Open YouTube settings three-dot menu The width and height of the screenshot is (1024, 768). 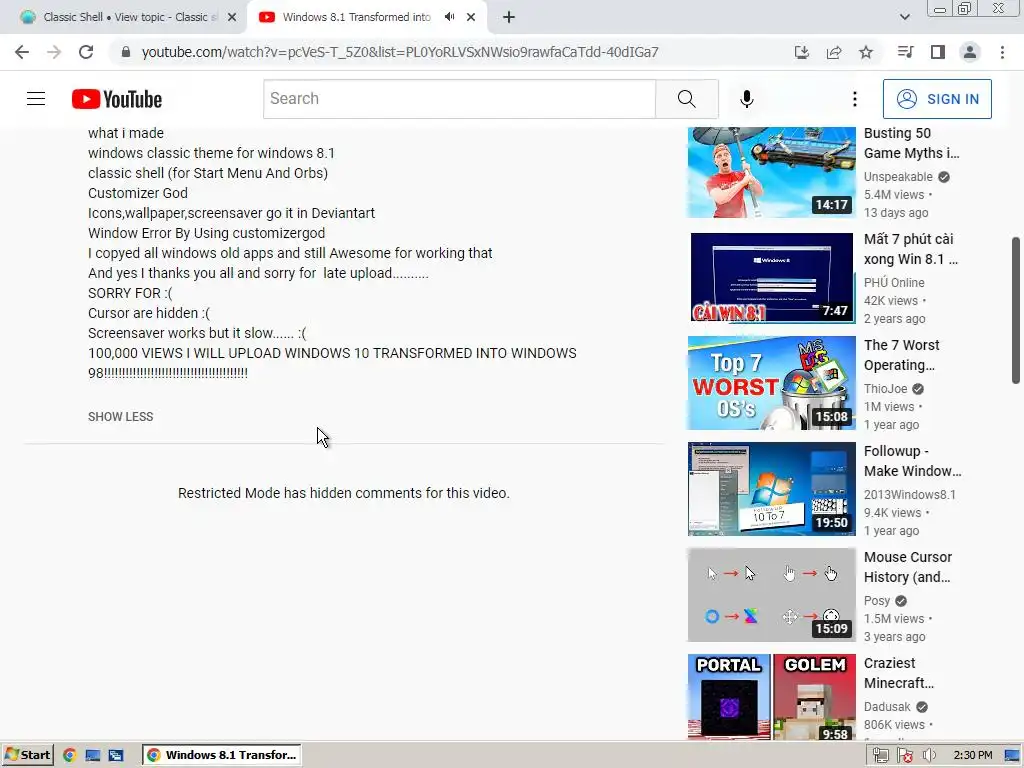[854, 99]
